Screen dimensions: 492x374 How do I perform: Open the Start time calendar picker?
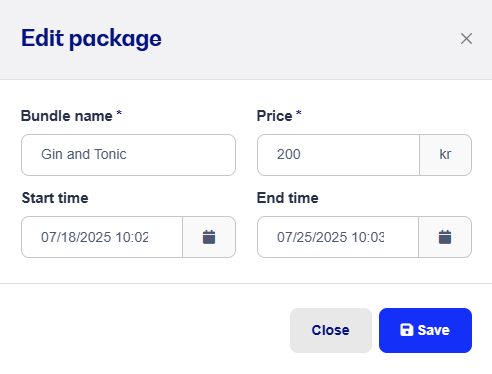click(209, 237)
